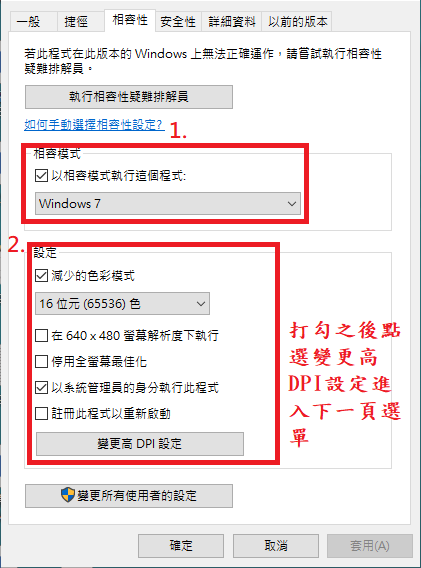Uncheck 減少的色彩模式 checkbox
This screenshot has width=421, height=568.
point(41,276)
